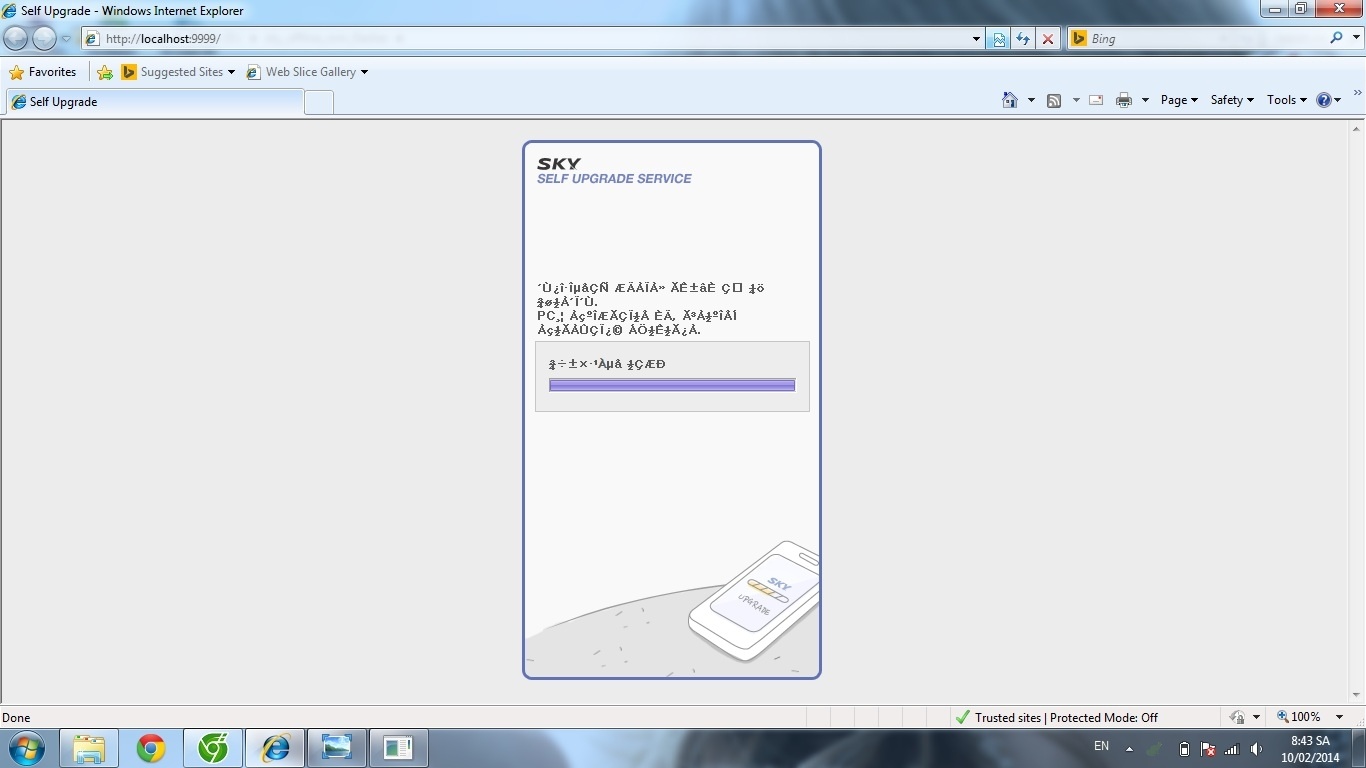The image size is (1366, 768).
Task: Click the Done status text
Action: click(x=16, y=717)
